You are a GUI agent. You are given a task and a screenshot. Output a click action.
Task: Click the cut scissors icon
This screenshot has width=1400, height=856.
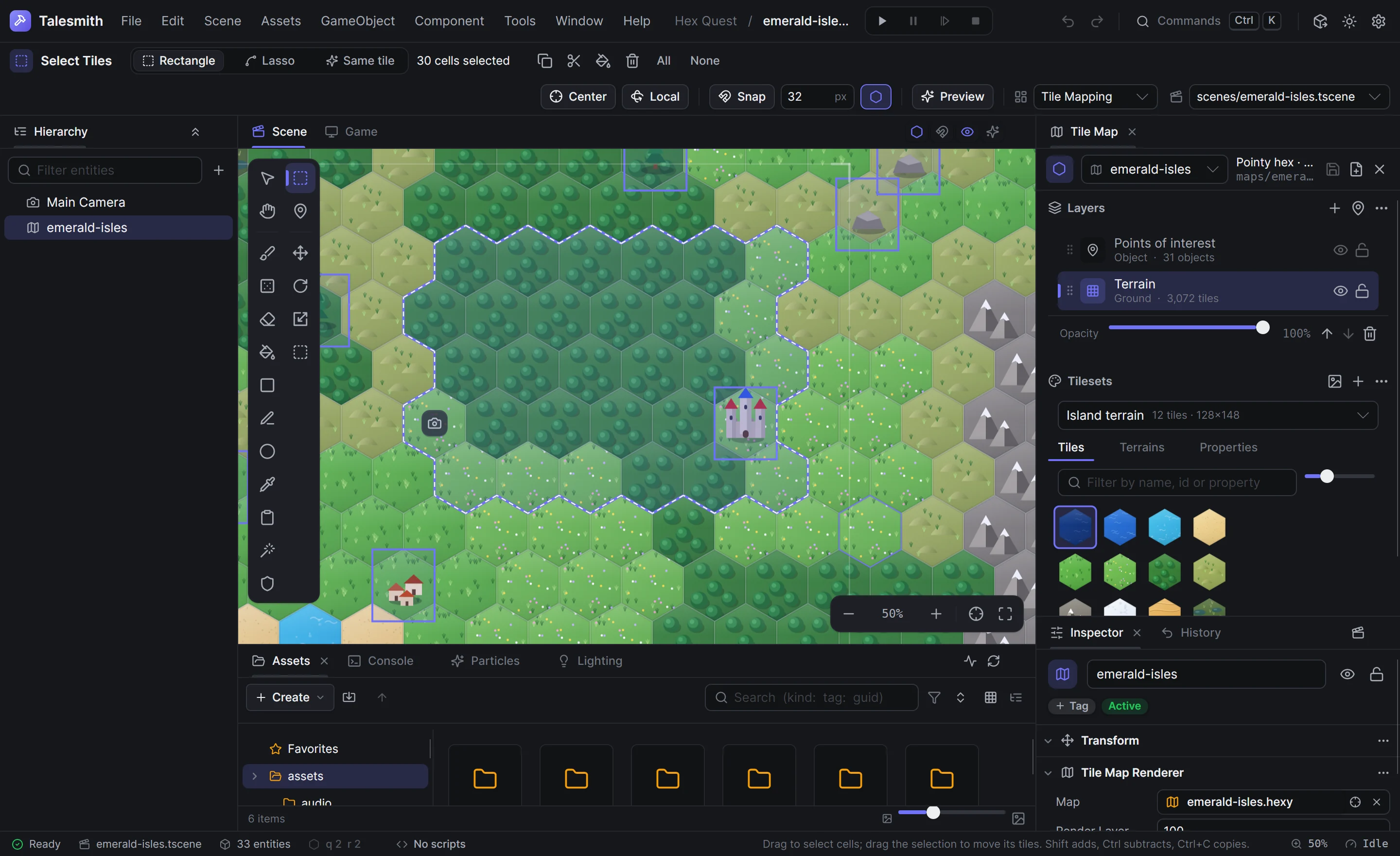[x=574, y=61]
